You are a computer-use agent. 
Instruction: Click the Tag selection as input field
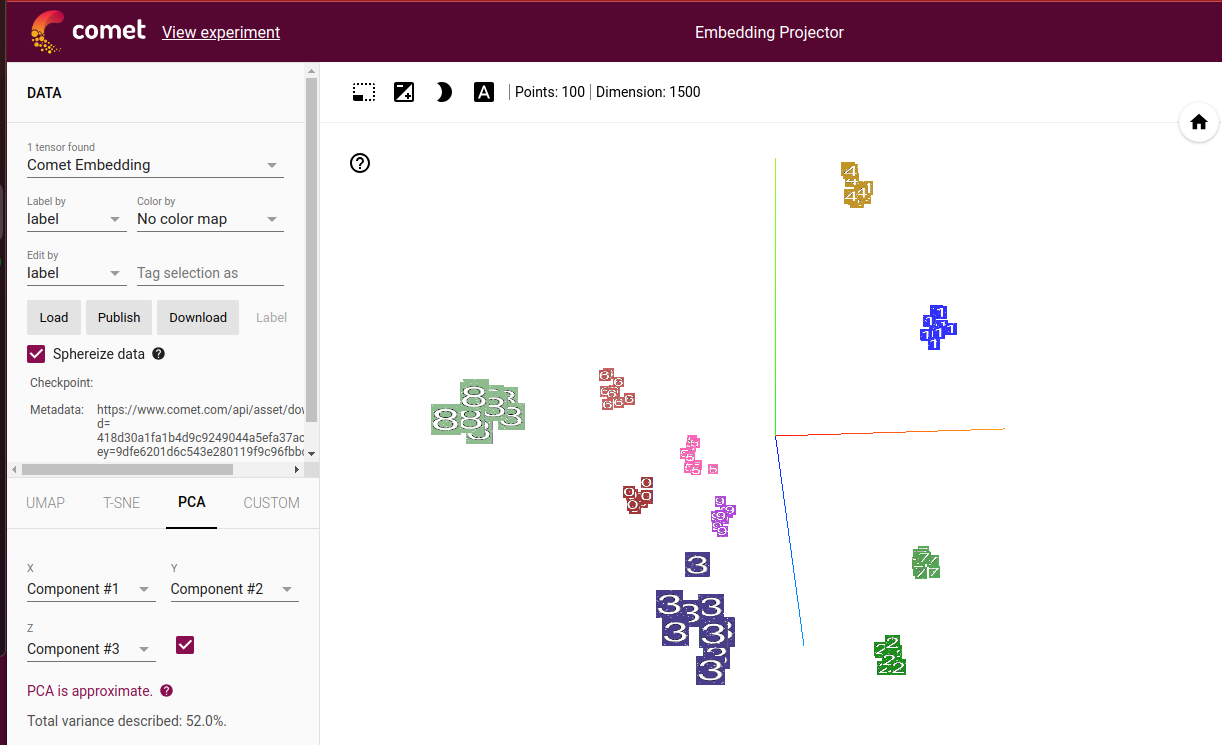210,272
